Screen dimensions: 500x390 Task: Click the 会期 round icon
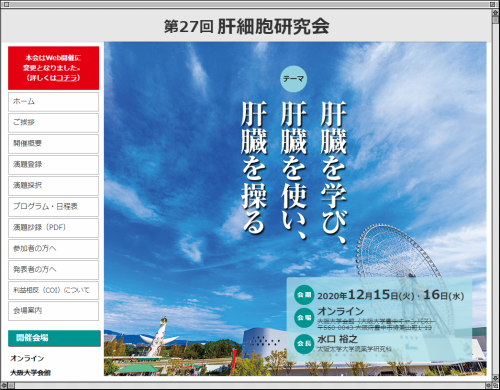pos(304,295)
